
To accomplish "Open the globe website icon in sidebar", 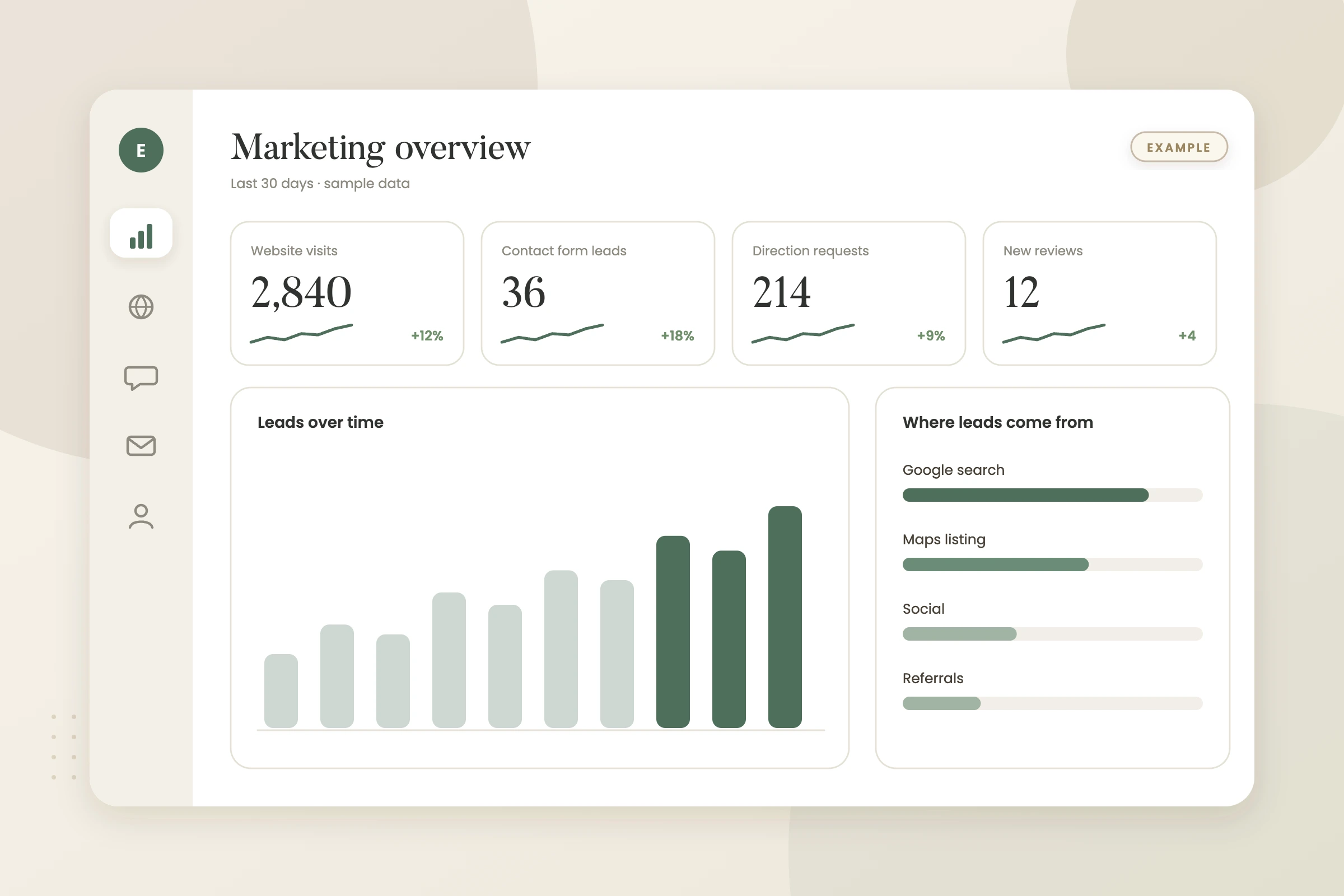I will [x=141, y=307].
